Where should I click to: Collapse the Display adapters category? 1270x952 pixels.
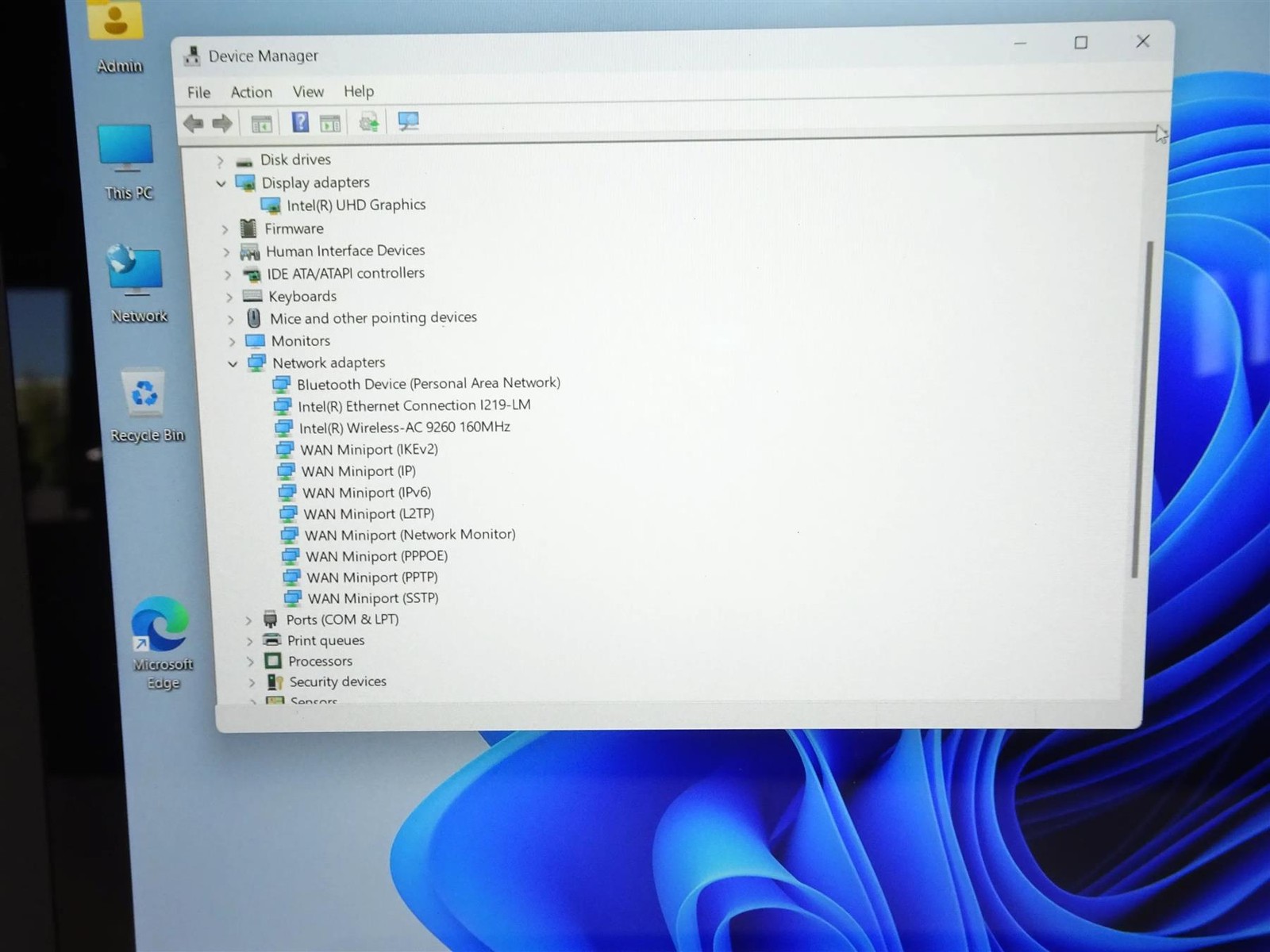[x=221, y=183]
